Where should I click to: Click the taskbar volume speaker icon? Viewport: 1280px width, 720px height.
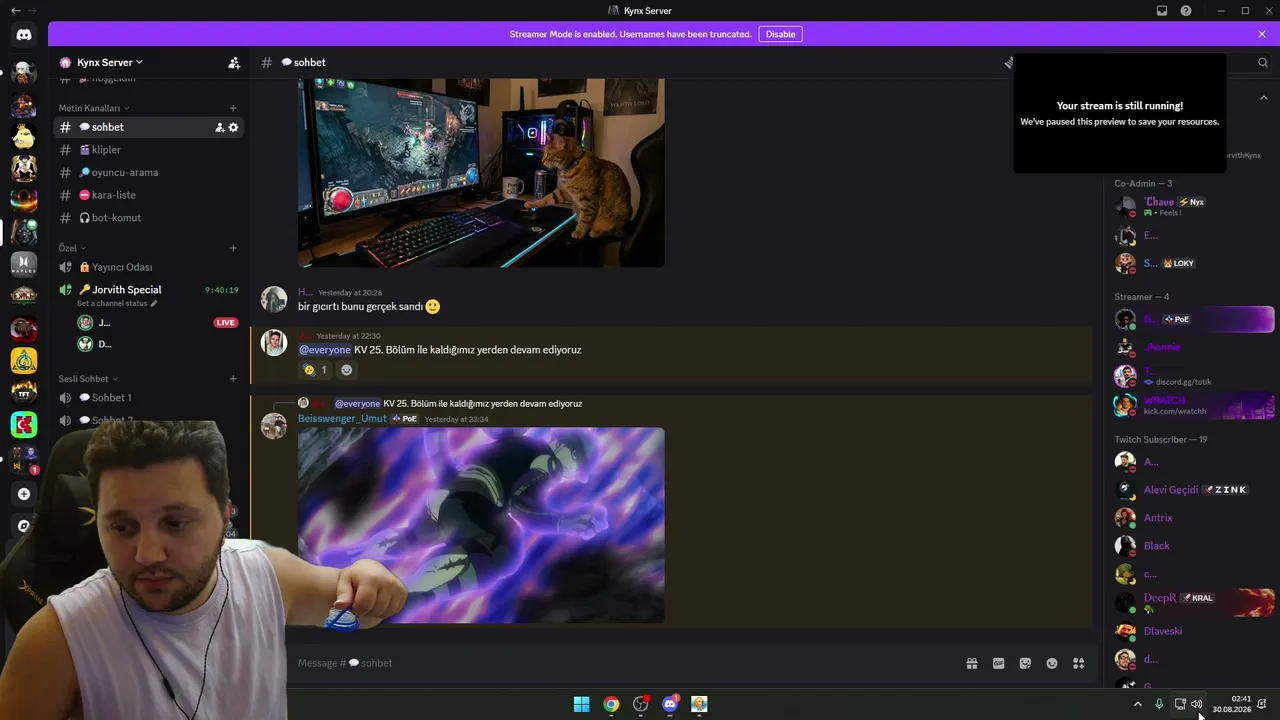(x=1197, y=704)
